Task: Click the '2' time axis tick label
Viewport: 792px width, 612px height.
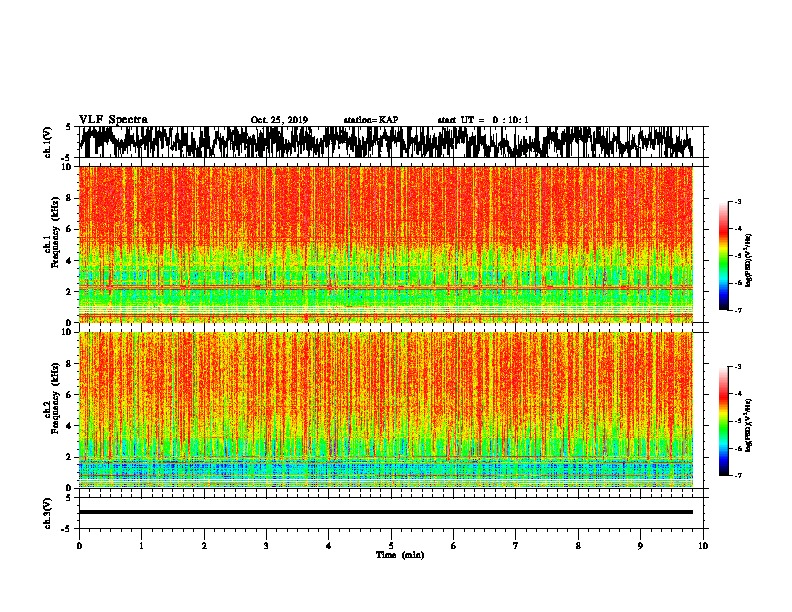Action: [x=204, y=546]
